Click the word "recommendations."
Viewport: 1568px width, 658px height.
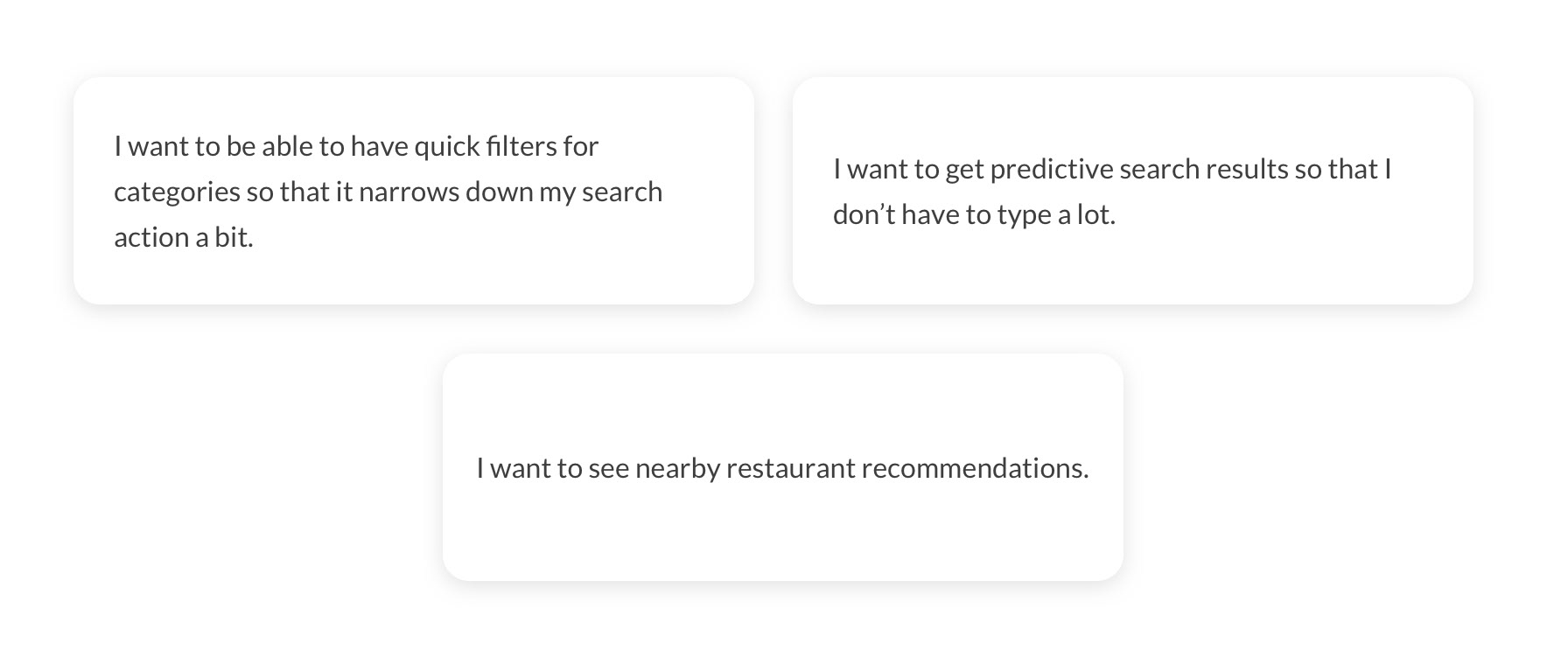tap(975, 468)
